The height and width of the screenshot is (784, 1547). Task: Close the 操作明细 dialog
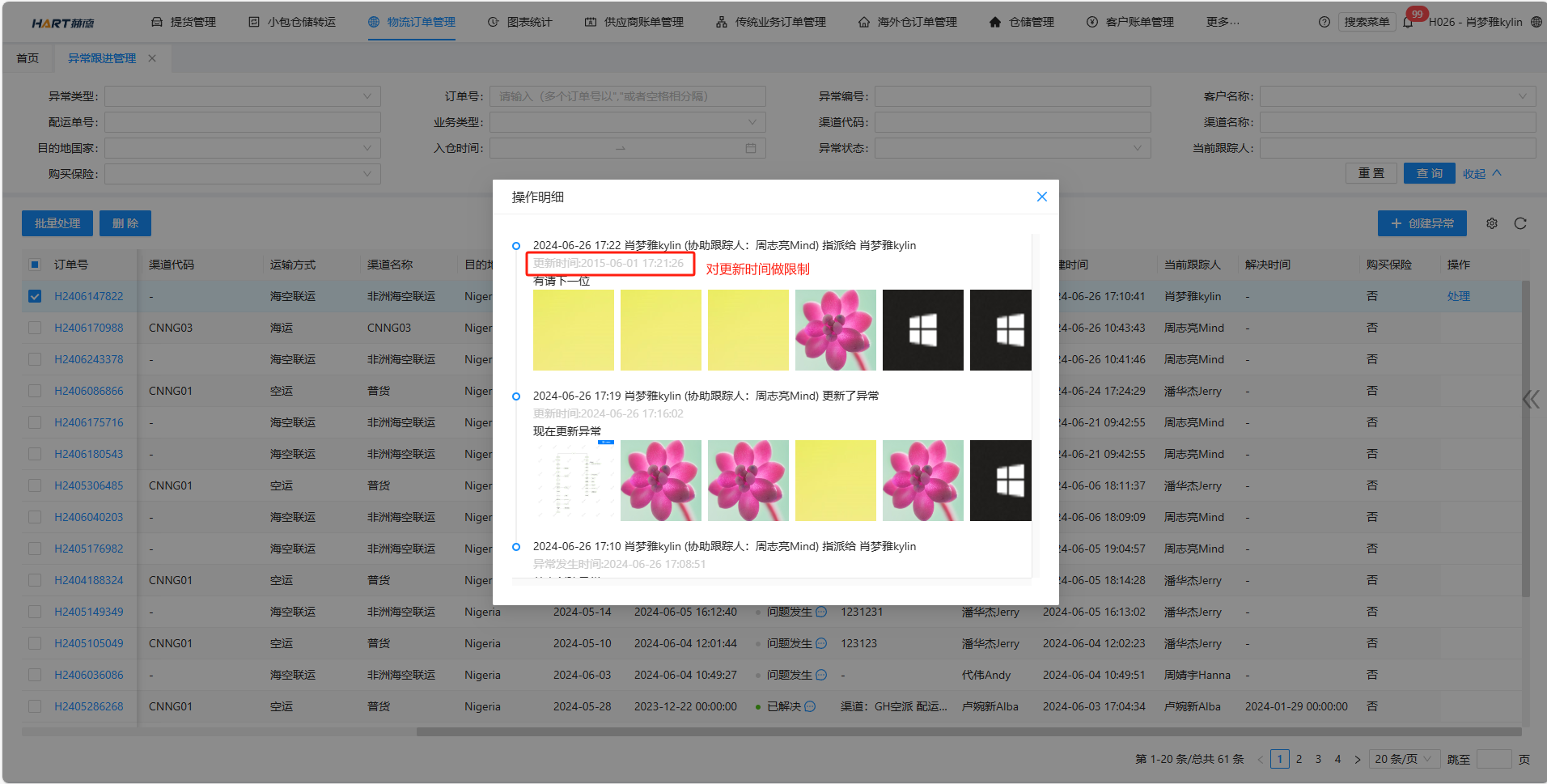(1041, 197)
